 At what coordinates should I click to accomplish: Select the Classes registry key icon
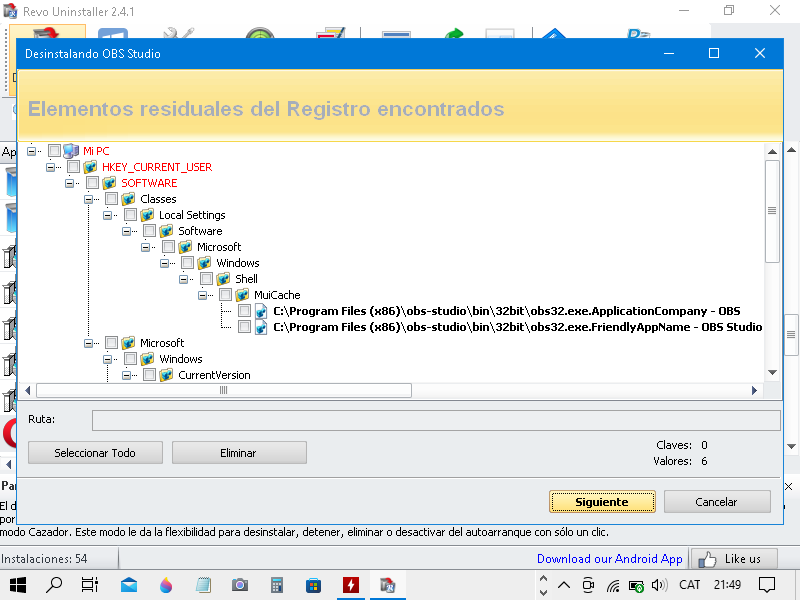click(x=128, y=199)
